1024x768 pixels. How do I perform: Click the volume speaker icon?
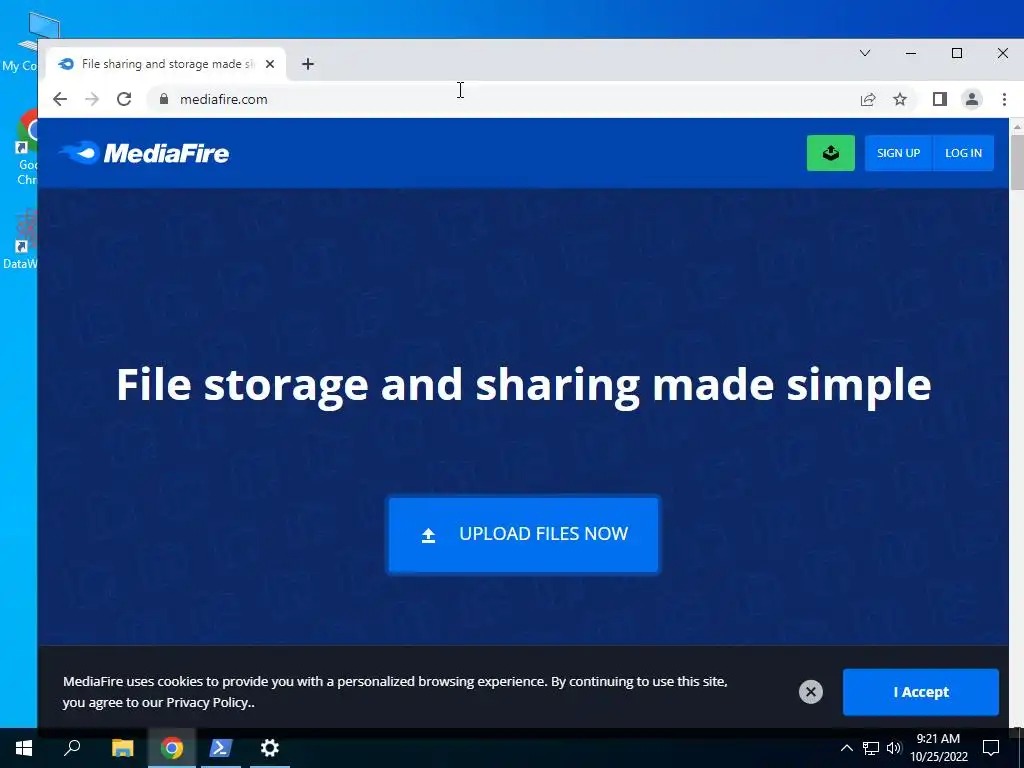tap(894, 748)
